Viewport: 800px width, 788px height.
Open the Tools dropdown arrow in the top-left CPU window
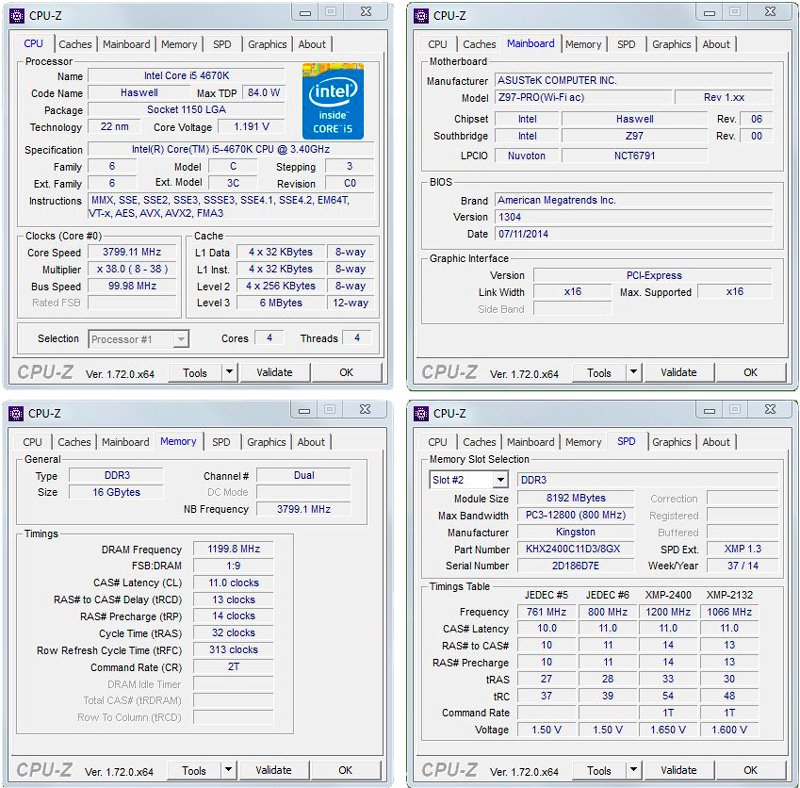[x=230, y=372]
